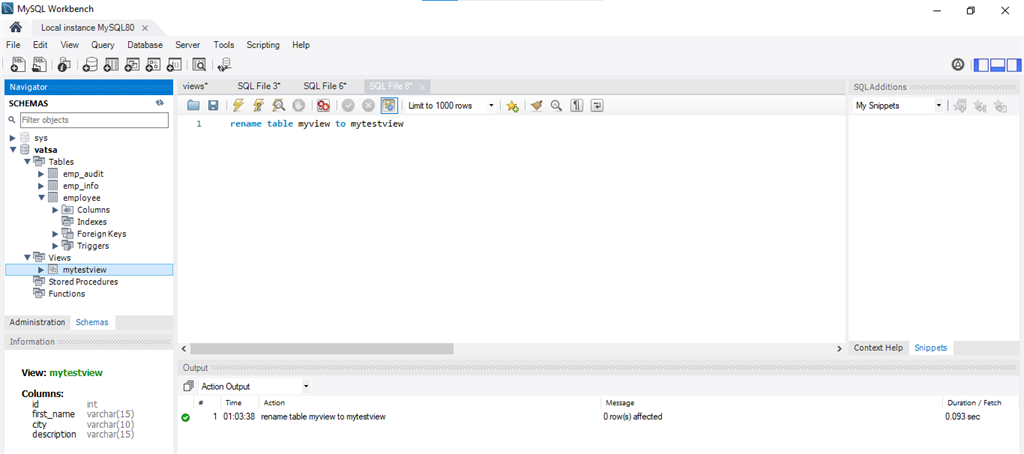Click the Home tab icon
This screenshot has height=454, width=1024.
pyautogui.click(x=16, y=27)
